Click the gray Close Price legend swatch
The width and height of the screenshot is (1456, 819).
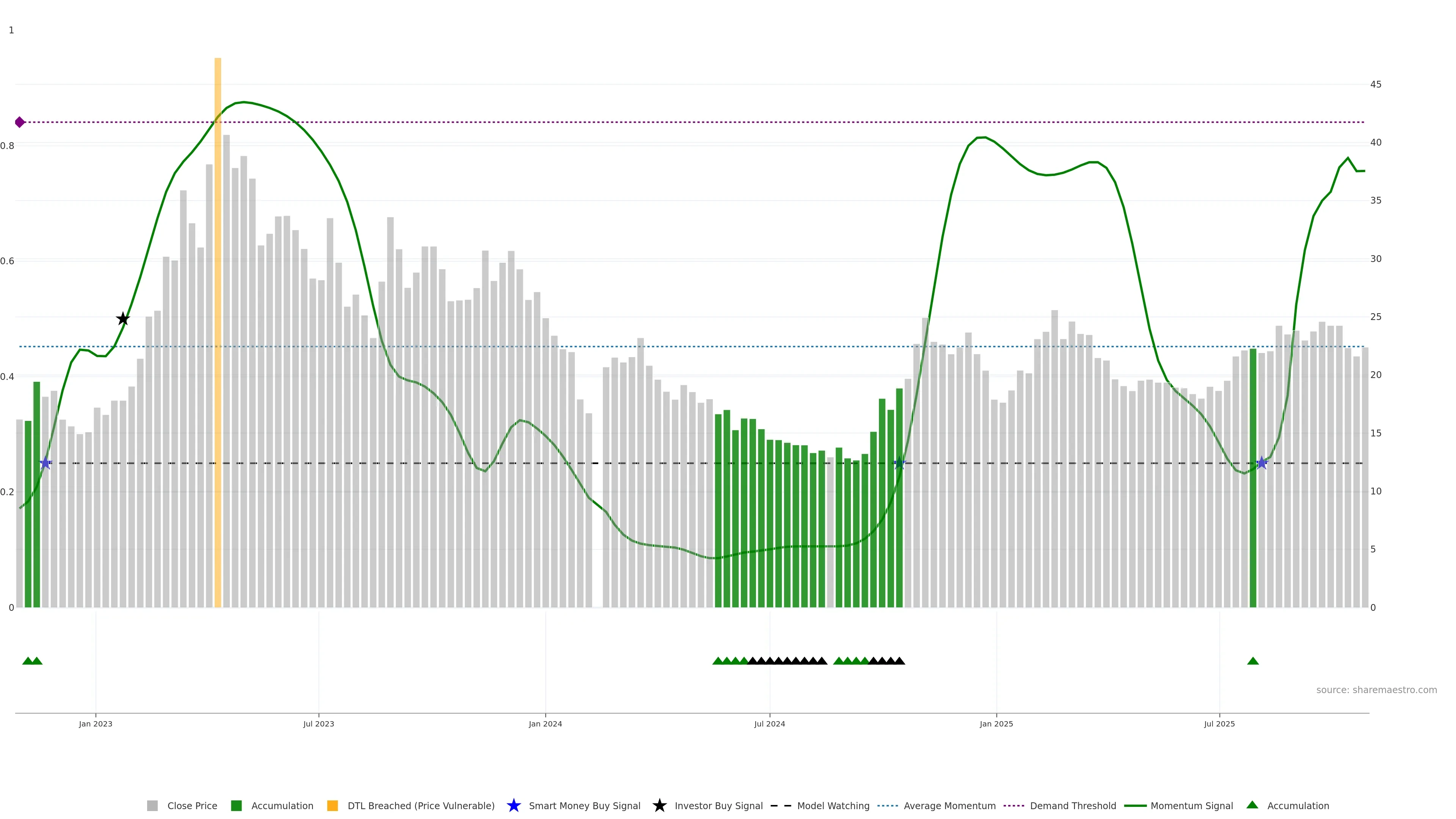tap(152, 806)
